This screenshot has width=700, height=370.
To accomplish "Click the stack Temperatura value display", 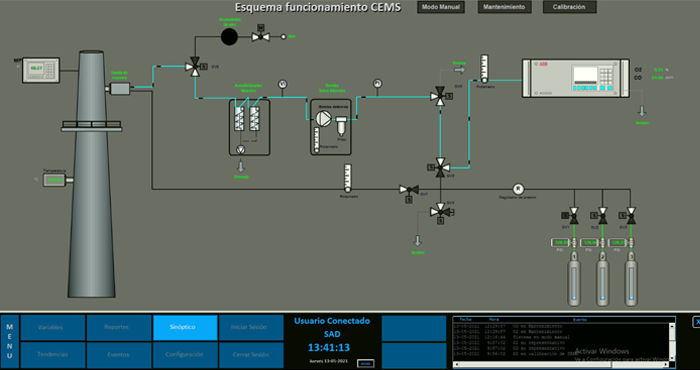I will pos(54,180).
